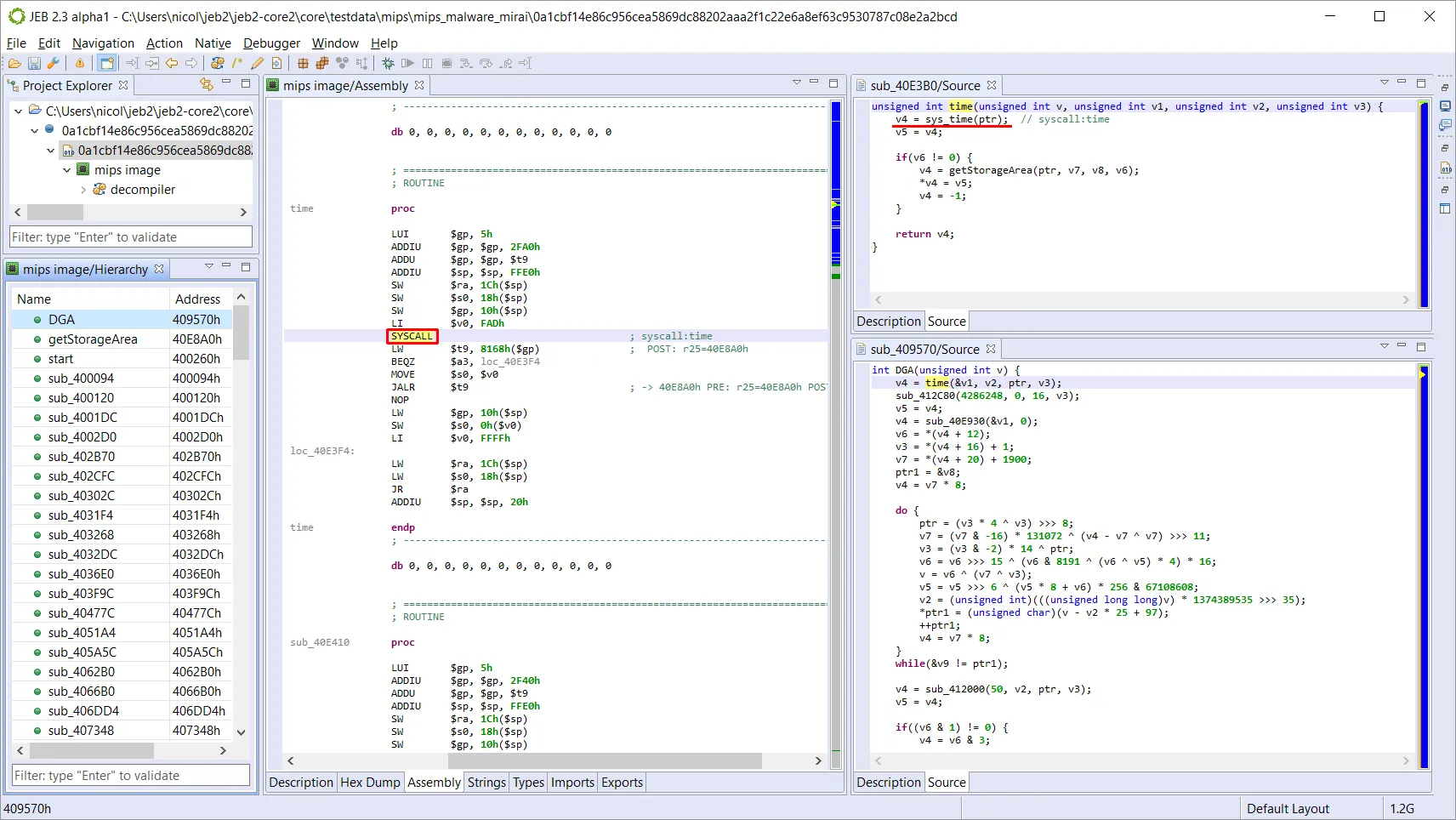Screen dimensions: 1456x820
Task: Collapse the mips image tree node
Action: (x=66, y=170)
